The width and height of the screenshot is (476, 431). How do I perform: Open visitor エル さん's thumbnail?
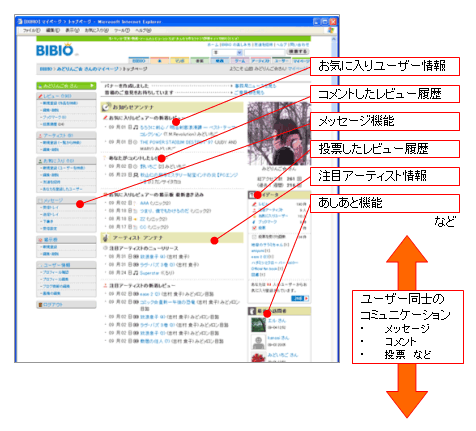click(258, 324)
